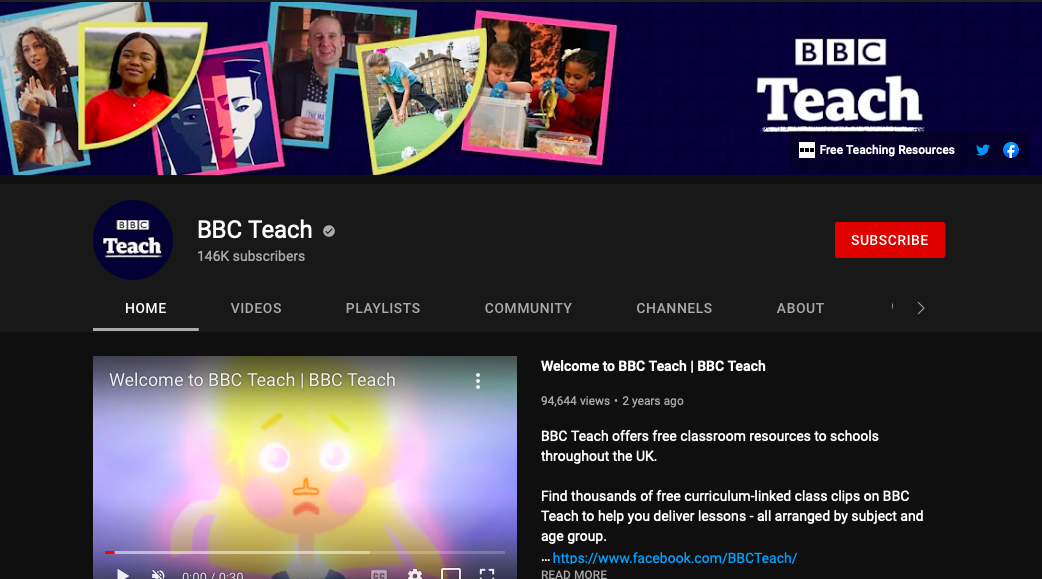The width and height of the screenshot is (1042, 579).
Task: Click the BBC Teach channel avatar
Action: tap(133, 240)
